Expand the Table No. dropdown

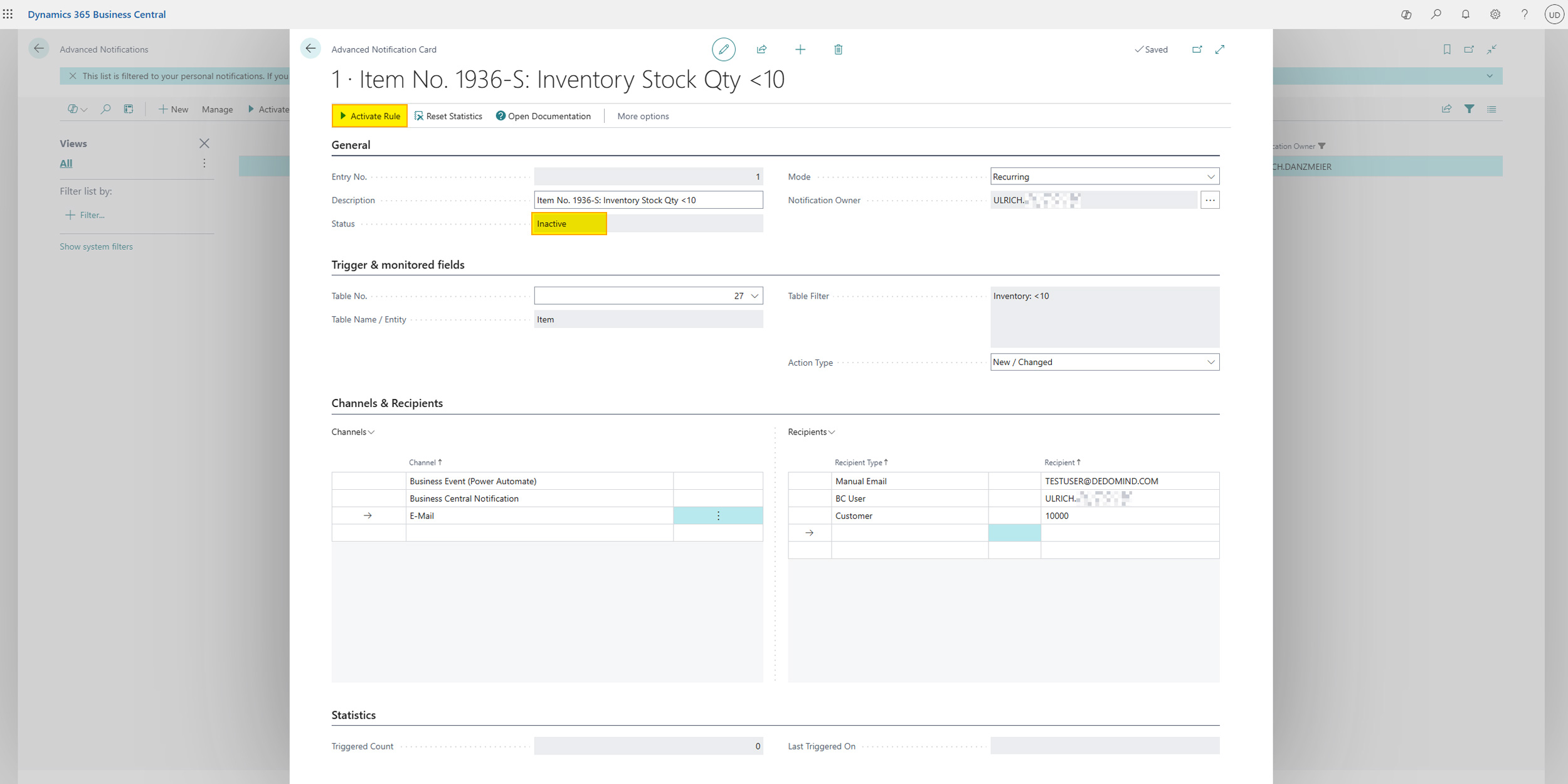755,296
